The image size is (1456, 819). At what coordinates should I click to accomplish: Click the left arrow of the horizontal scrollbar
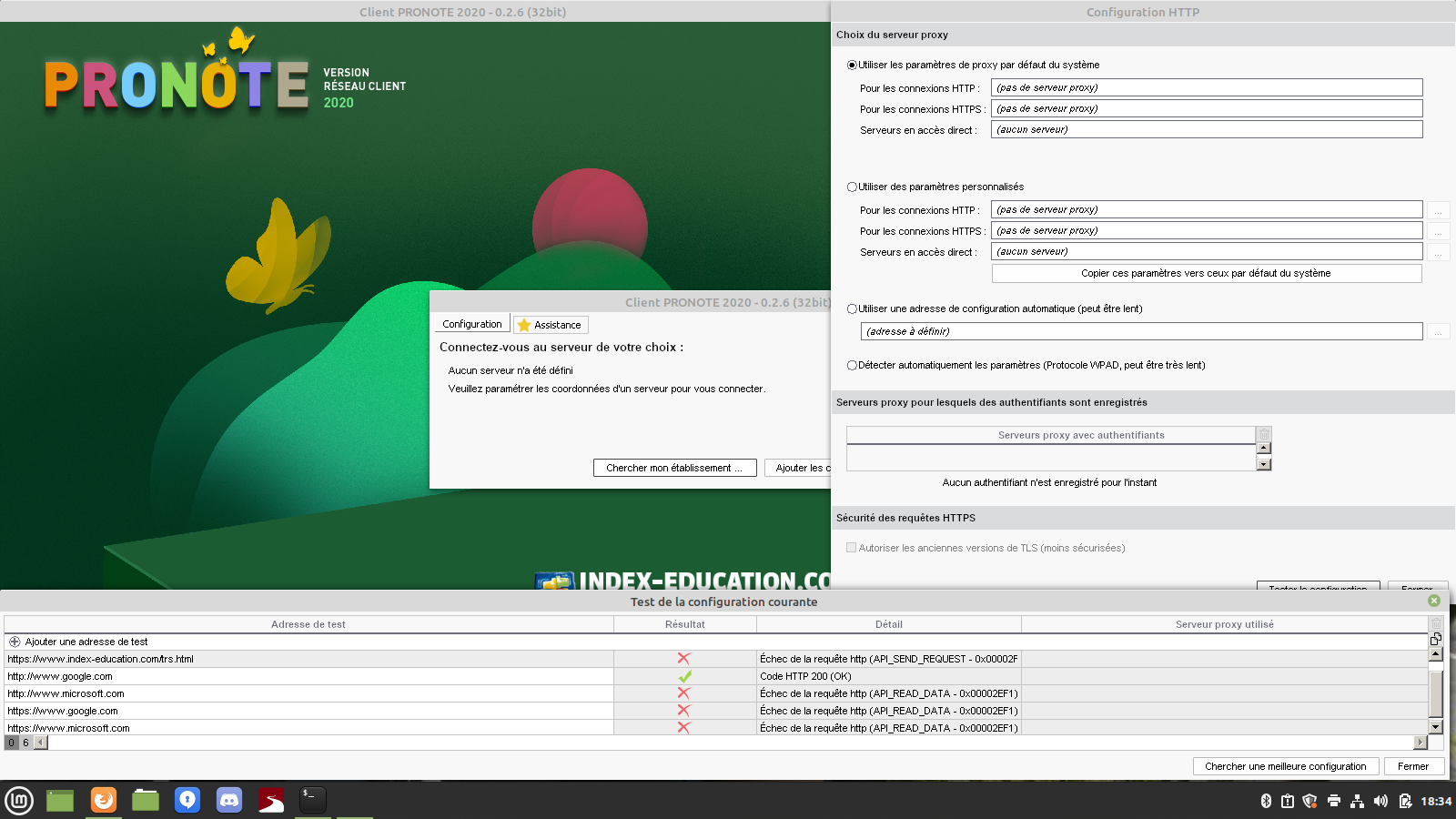coord(41,743)
